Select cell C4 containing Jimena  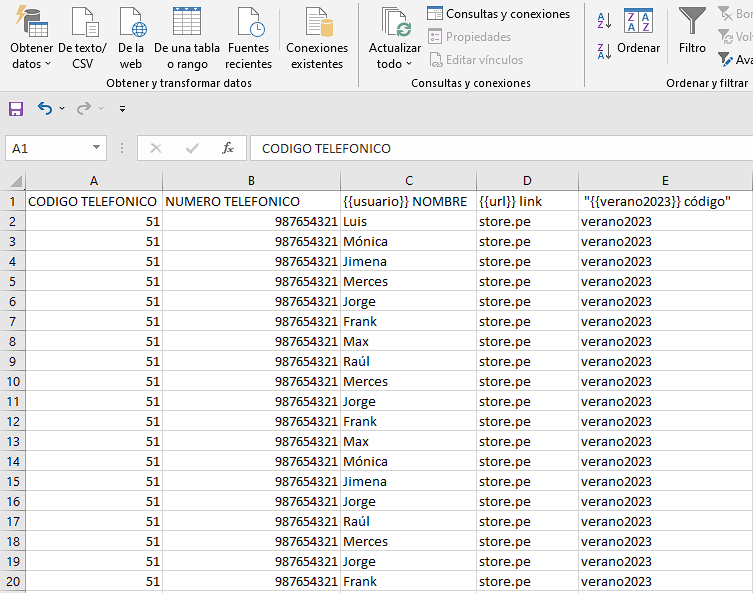pos(408,261)
